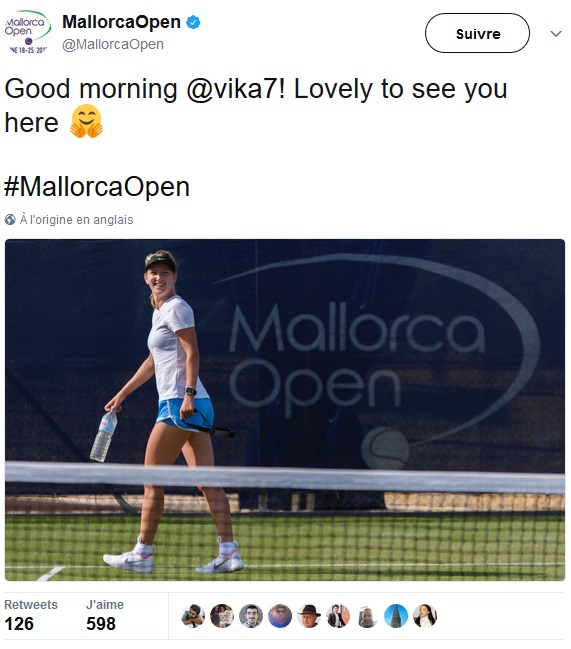Open the tennis player photo
The image size is (571, 649).
[285, 410]
